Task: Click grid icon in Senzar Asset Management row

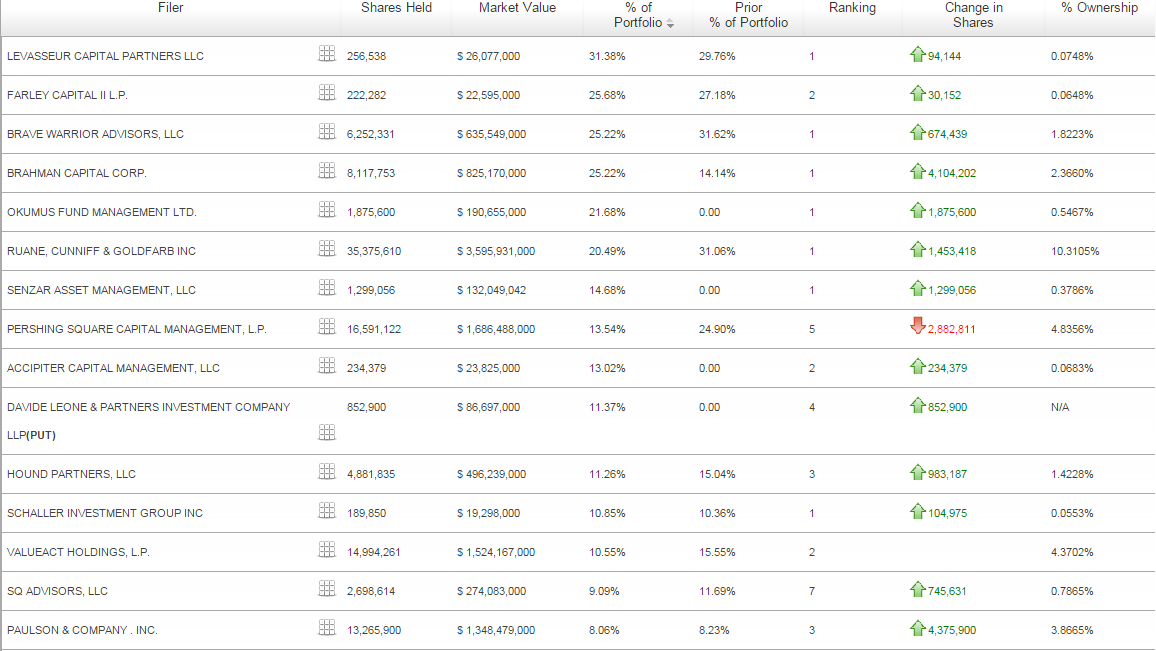Action: pyautogui.click(x=327, y=288)
